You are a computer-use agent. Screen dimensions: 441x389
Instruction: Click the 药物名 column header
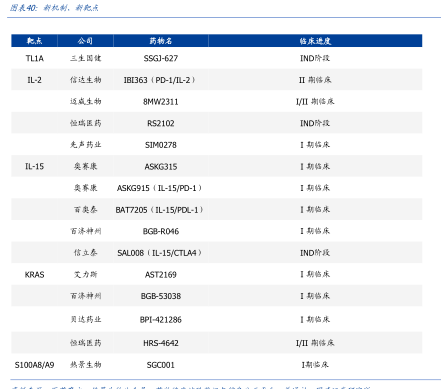click(161, 41)
